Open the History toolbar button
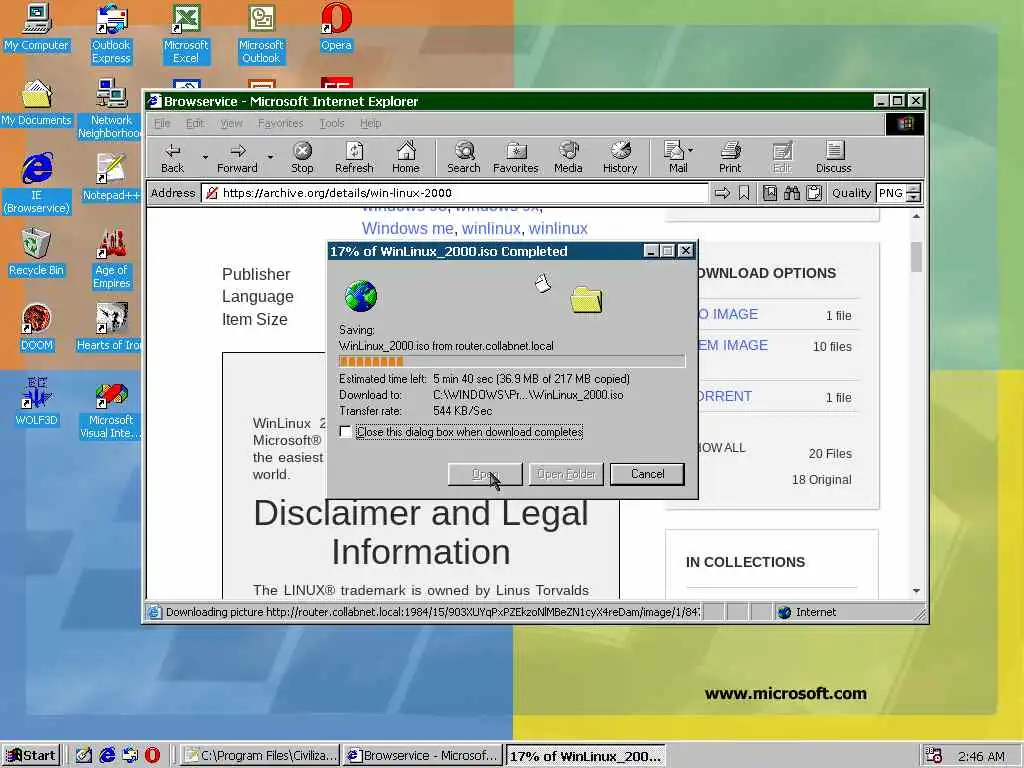 point(620,157)
